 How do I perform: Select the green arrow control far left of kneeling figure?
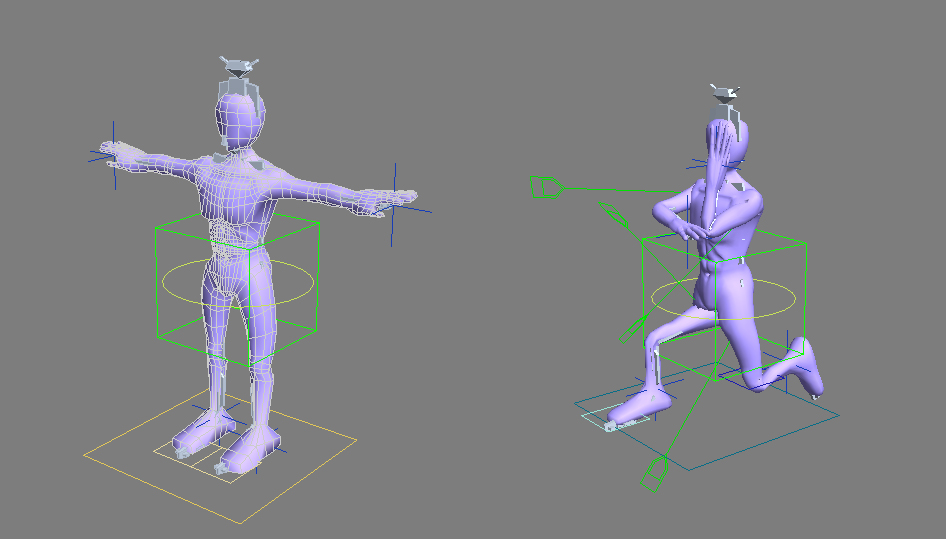click(x=545, y=185)
